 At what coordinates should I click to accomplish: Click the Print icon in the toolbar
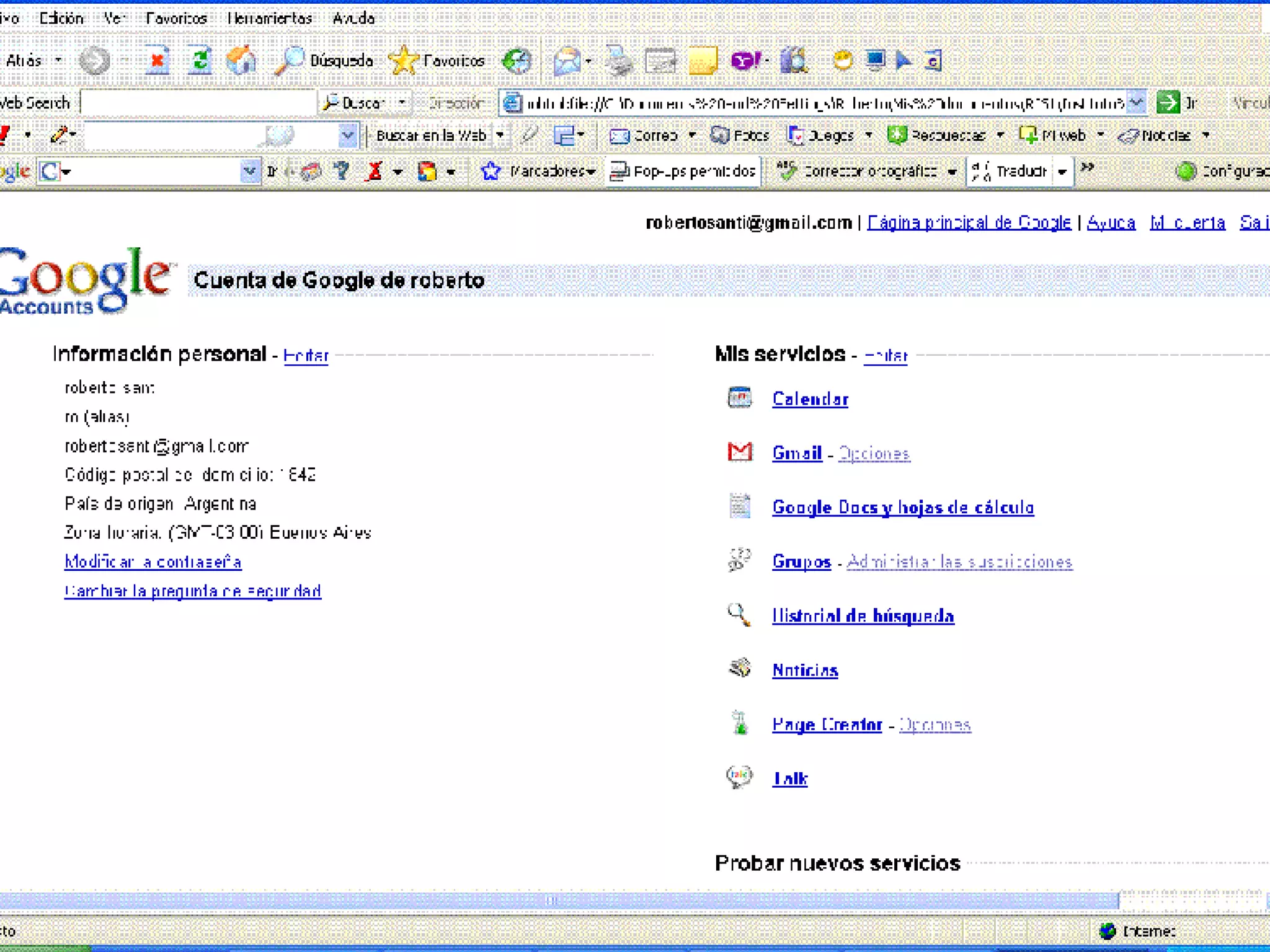click(x=619, y=61)
